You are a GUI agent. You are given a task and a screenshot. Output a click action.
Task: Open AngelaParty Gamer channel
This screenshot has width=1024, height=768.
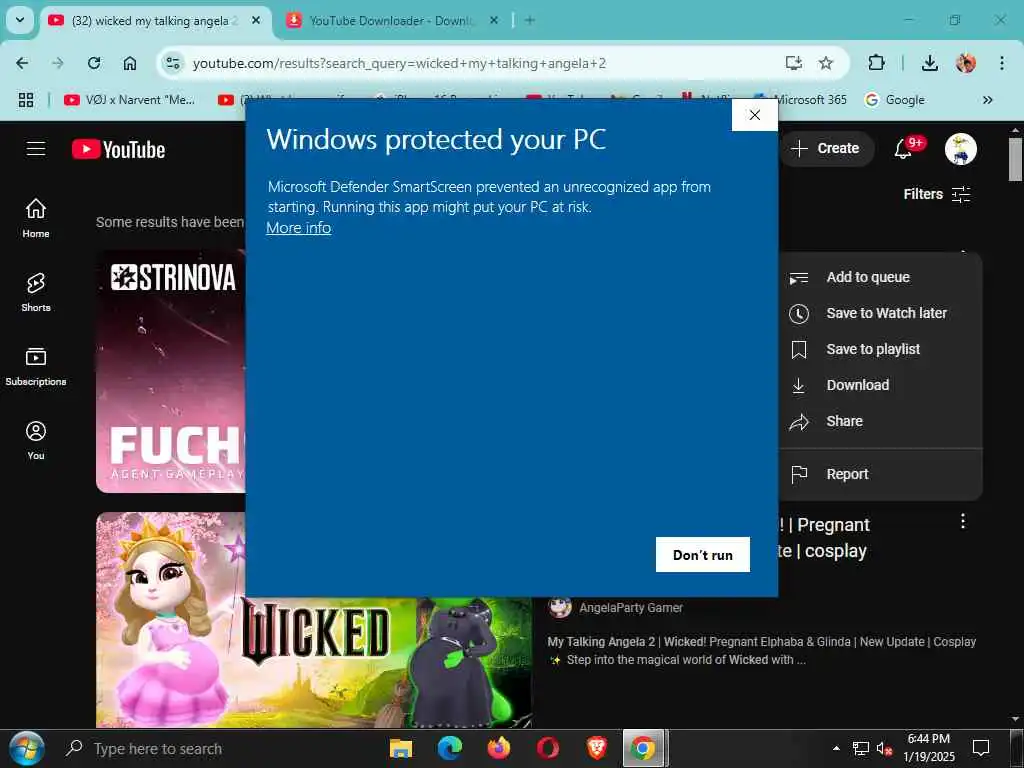631,608
